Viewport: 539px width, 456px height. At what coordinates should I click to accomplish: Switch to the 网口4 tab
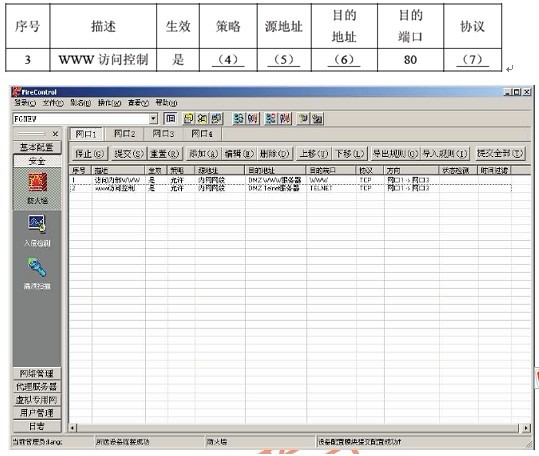tap(202, 134)
